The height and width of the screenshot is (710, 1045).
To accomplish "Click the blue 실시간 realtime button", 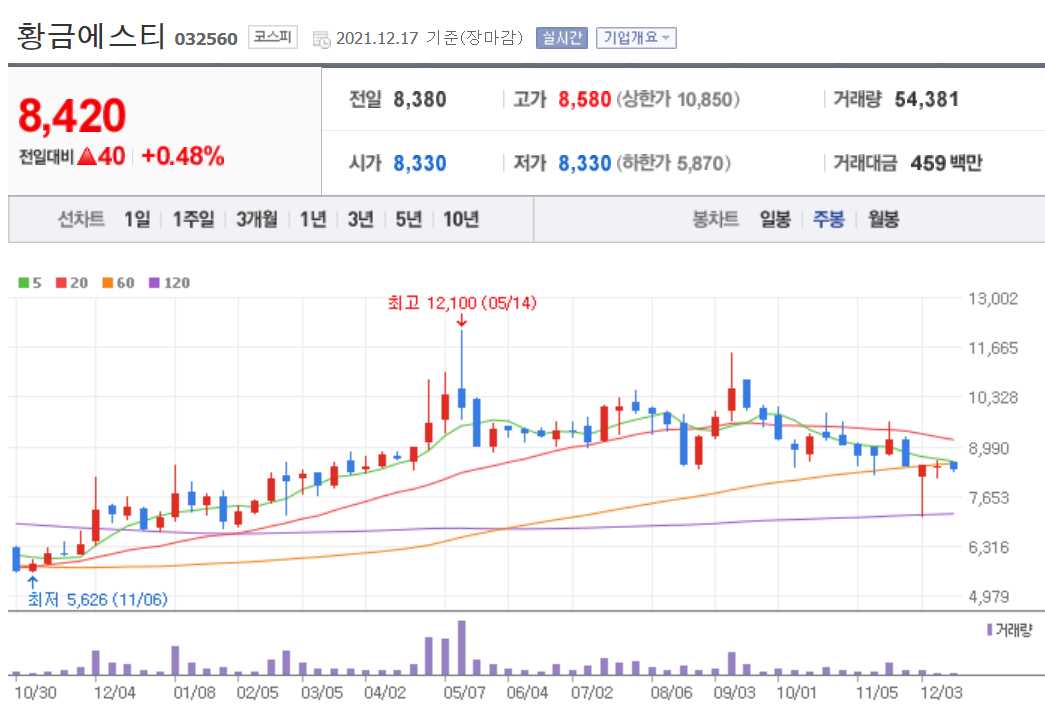I will (x=562, y=38).
